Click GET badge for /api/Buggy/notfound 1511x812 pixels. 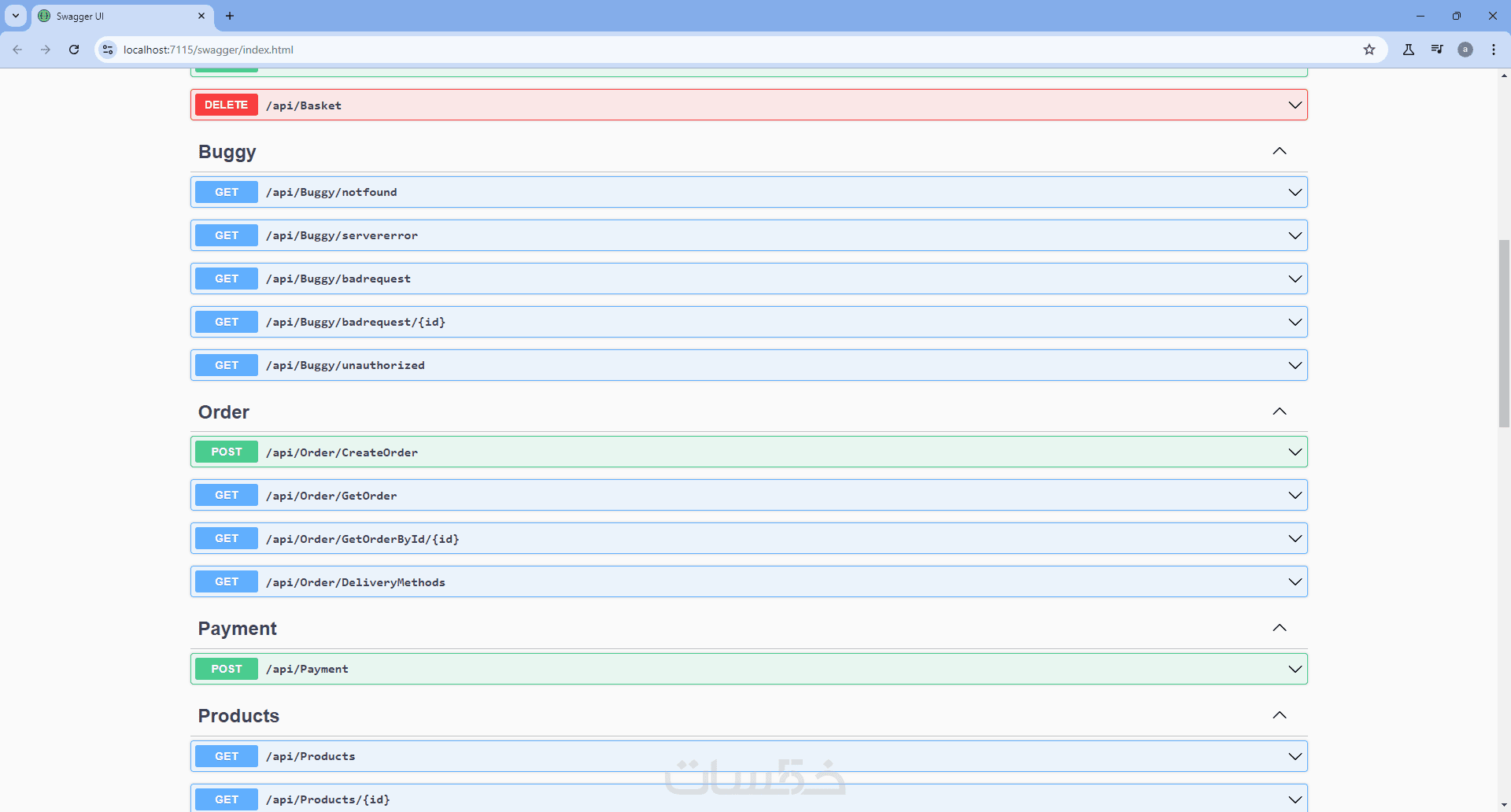pos(227,192)
